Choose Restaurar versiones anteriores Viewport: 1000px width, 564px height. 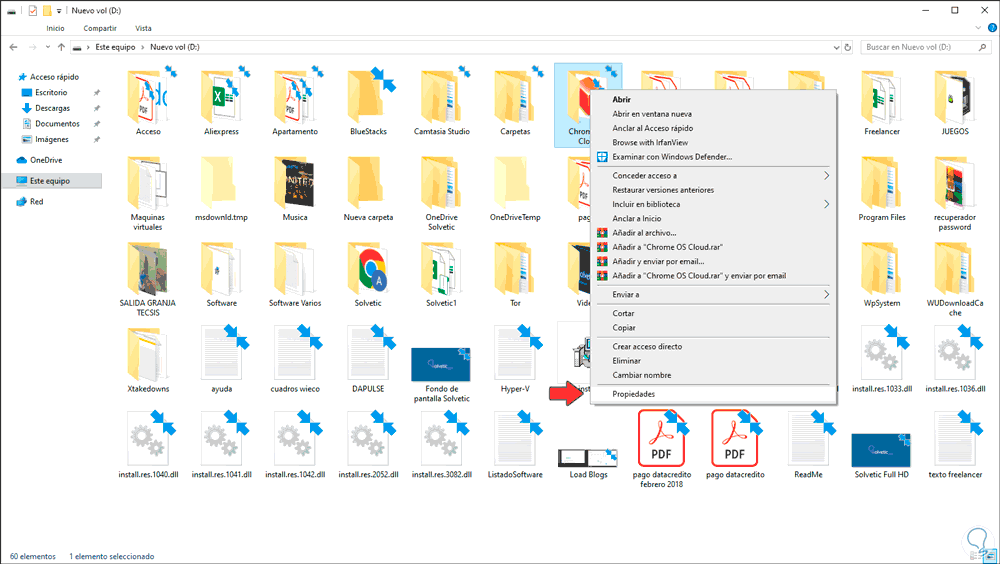point(663,190)
